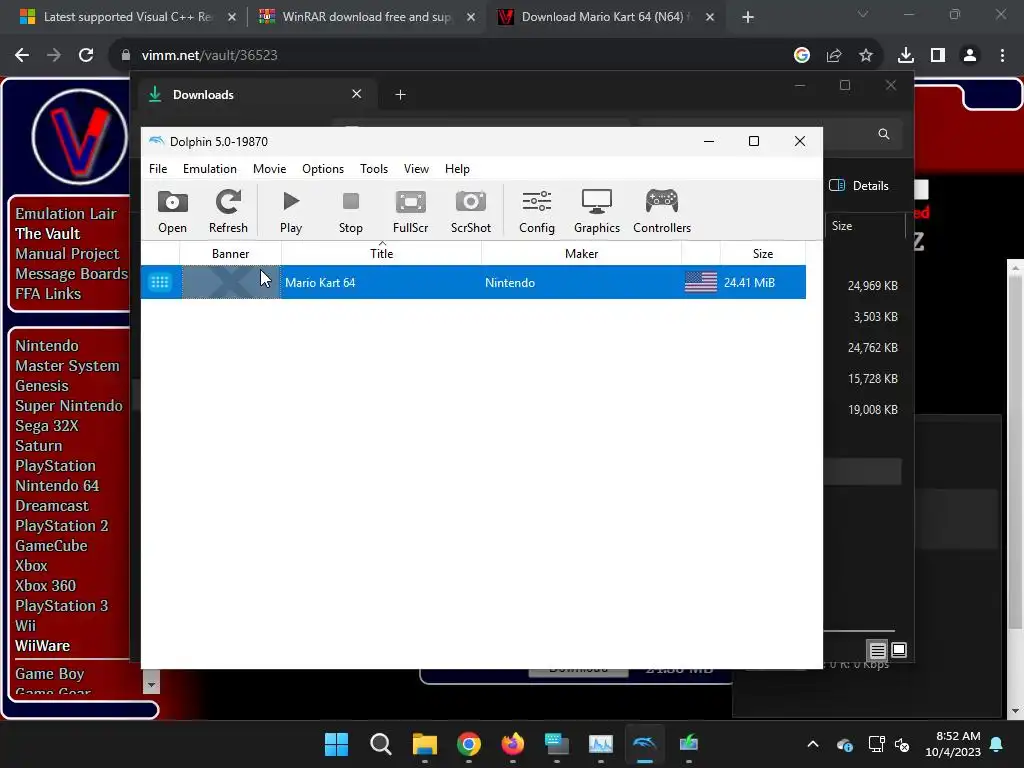Share this page from the toolbar

click(x=834, y=56)
